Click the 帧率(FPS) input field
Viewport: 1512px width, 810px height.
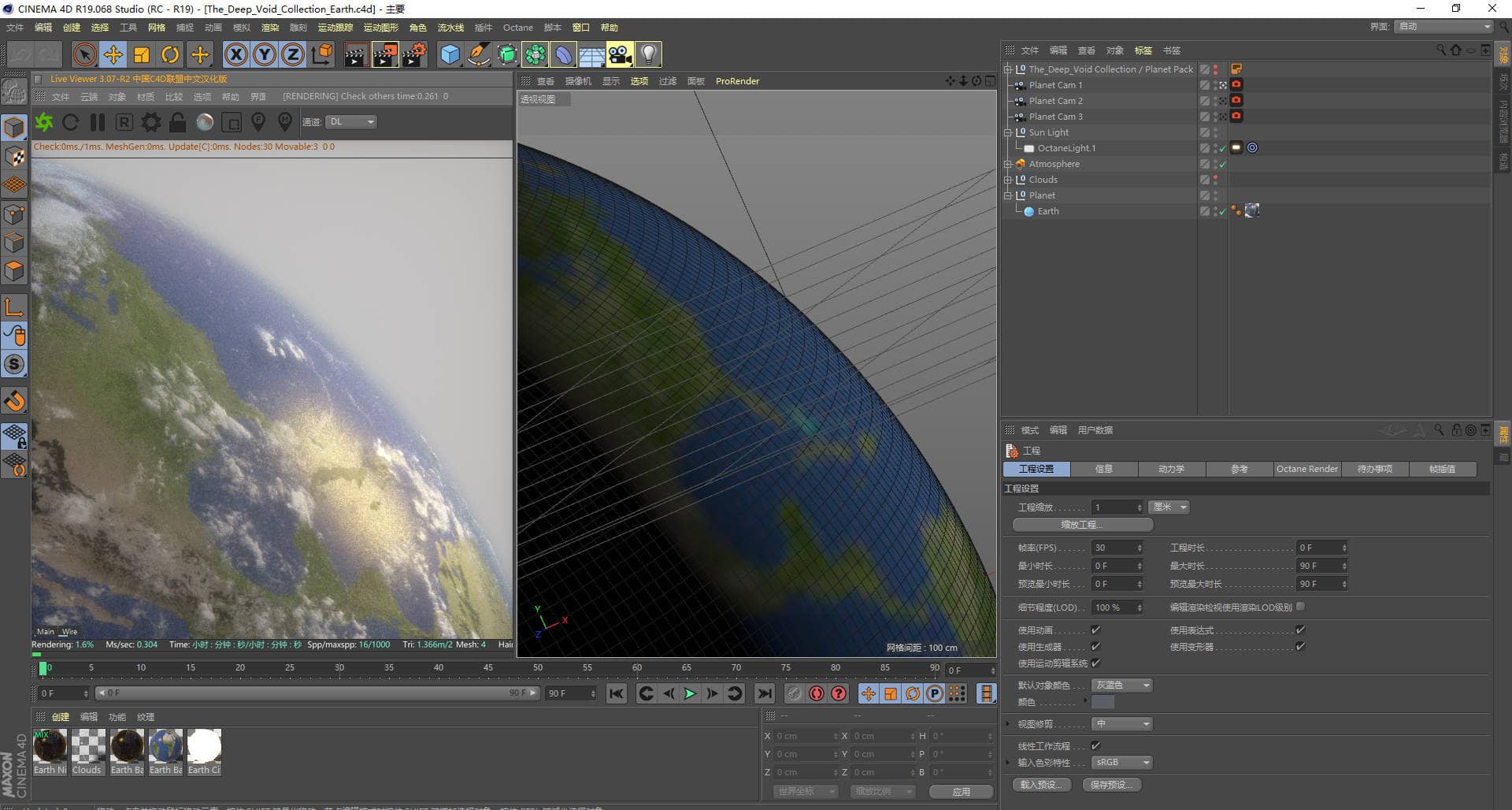(1117, 548)
